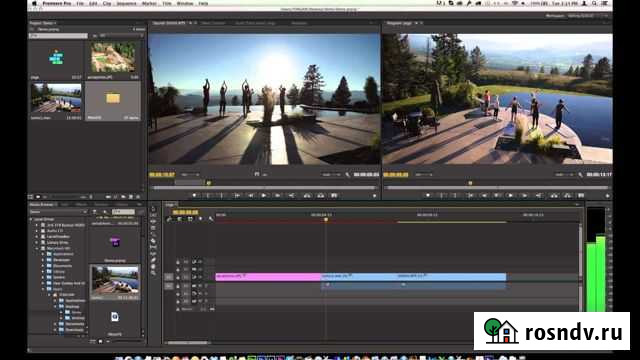Toggle track output eye on second video track
The height and width of the screenshot is (360, 640).
[194, 269]
